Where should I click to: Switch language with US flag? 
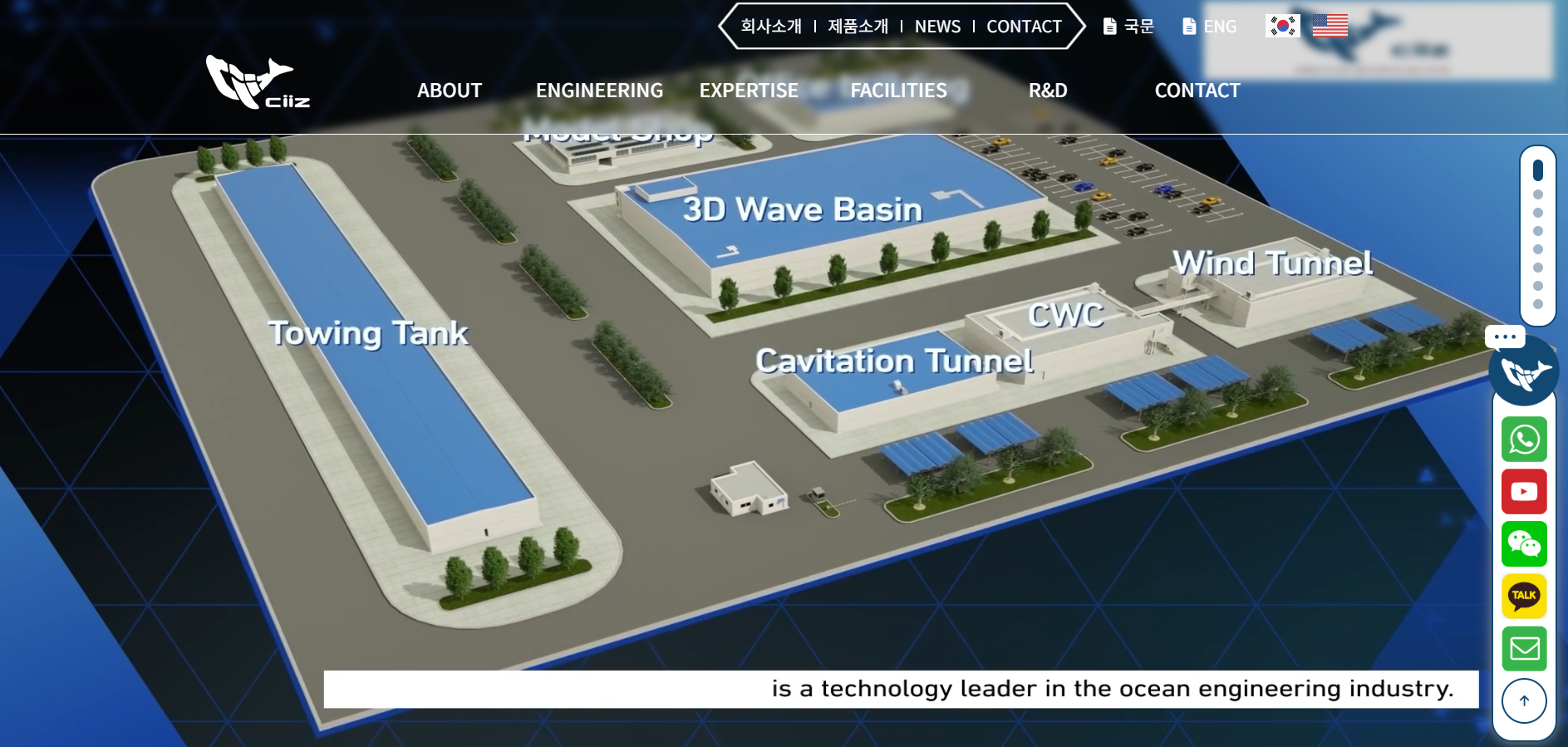click(x=1330, y=26)
